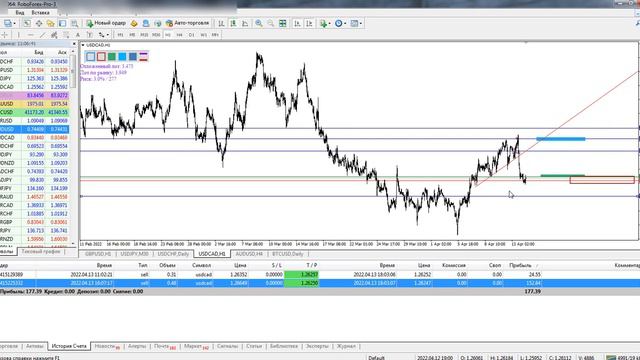The width and height of the screenshot is (640, 360).
Task: Click the zoom out magnifier icon
Action: click(271, 23)
